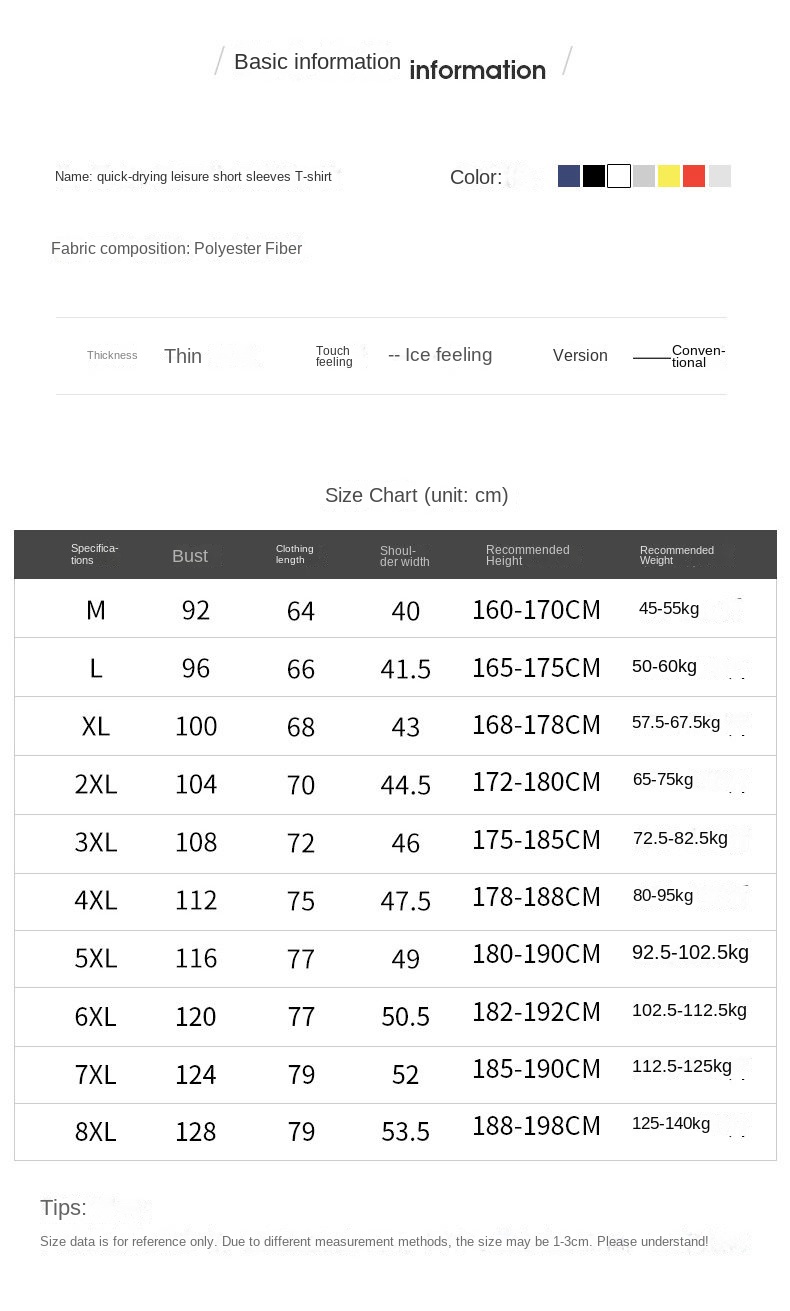Image resolution: width=790 pixels, height=1311 pixels.
Task: Click the Size Chart heading
Action: (416, 495)
